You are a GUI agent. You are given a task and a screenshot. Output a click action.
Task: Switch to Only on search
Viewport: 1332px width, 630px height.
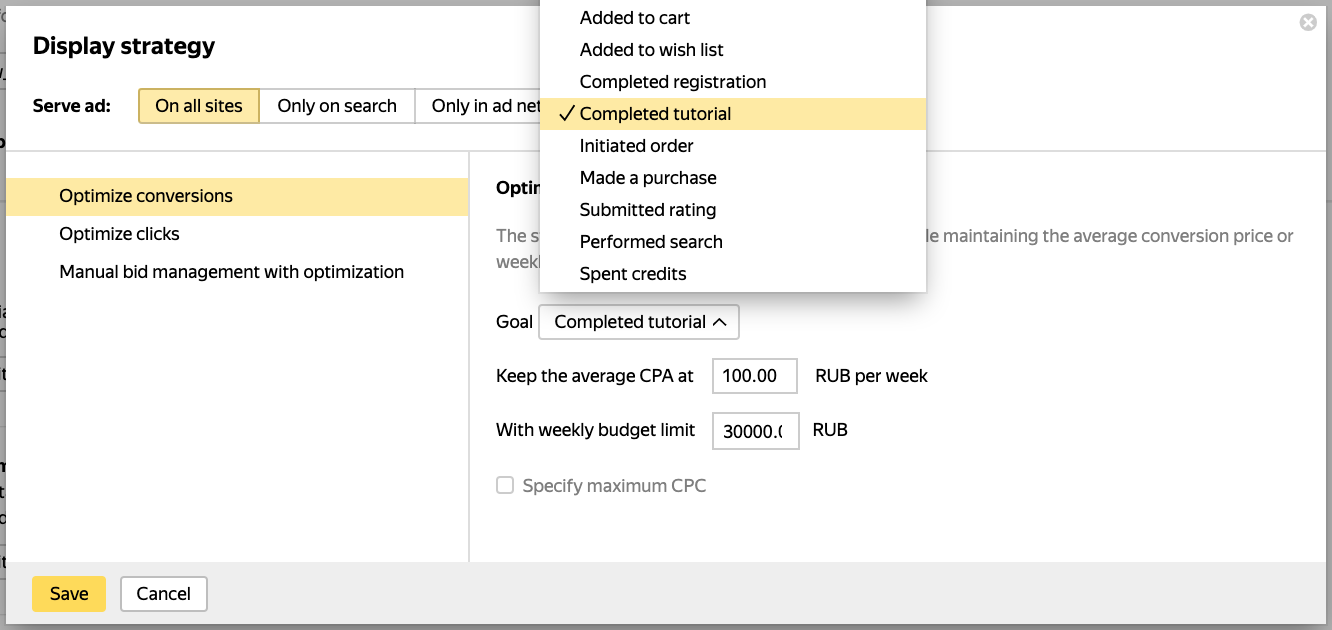[x=337, y=106]
